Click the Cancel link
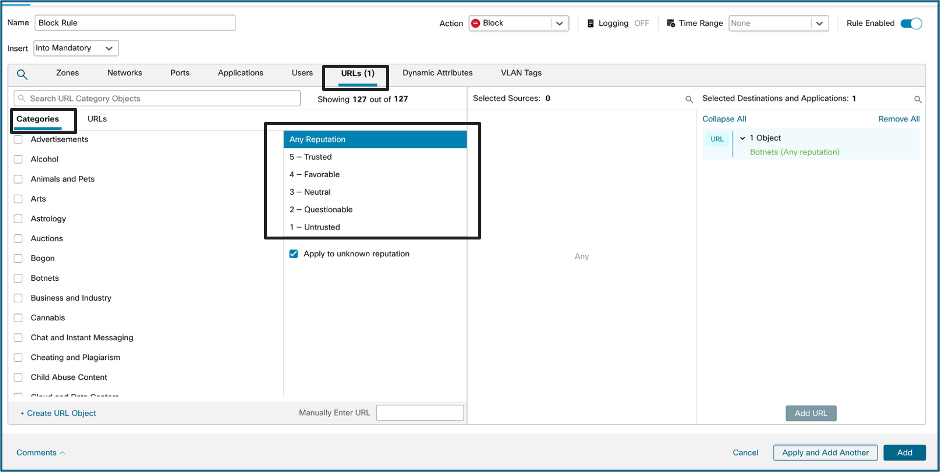 coord(745,453)
